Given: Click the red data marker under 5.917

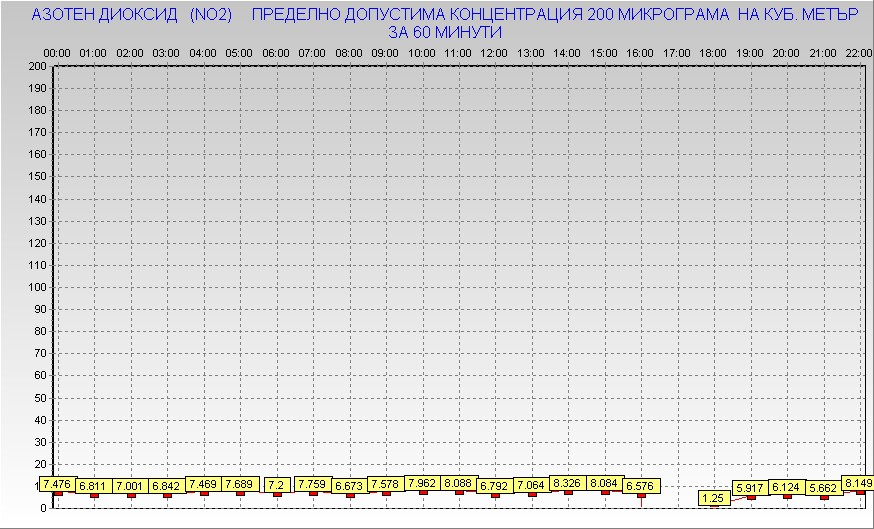Looking at the screenshot, I should pos(751,497).
